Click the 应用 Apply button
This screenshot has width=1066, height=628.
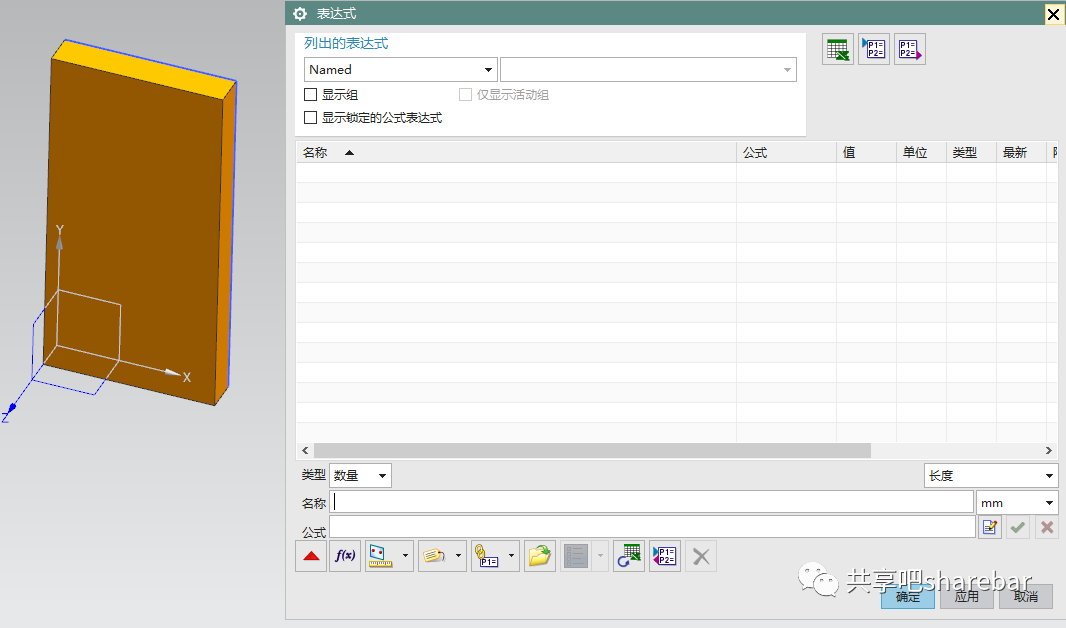point(967,596)
